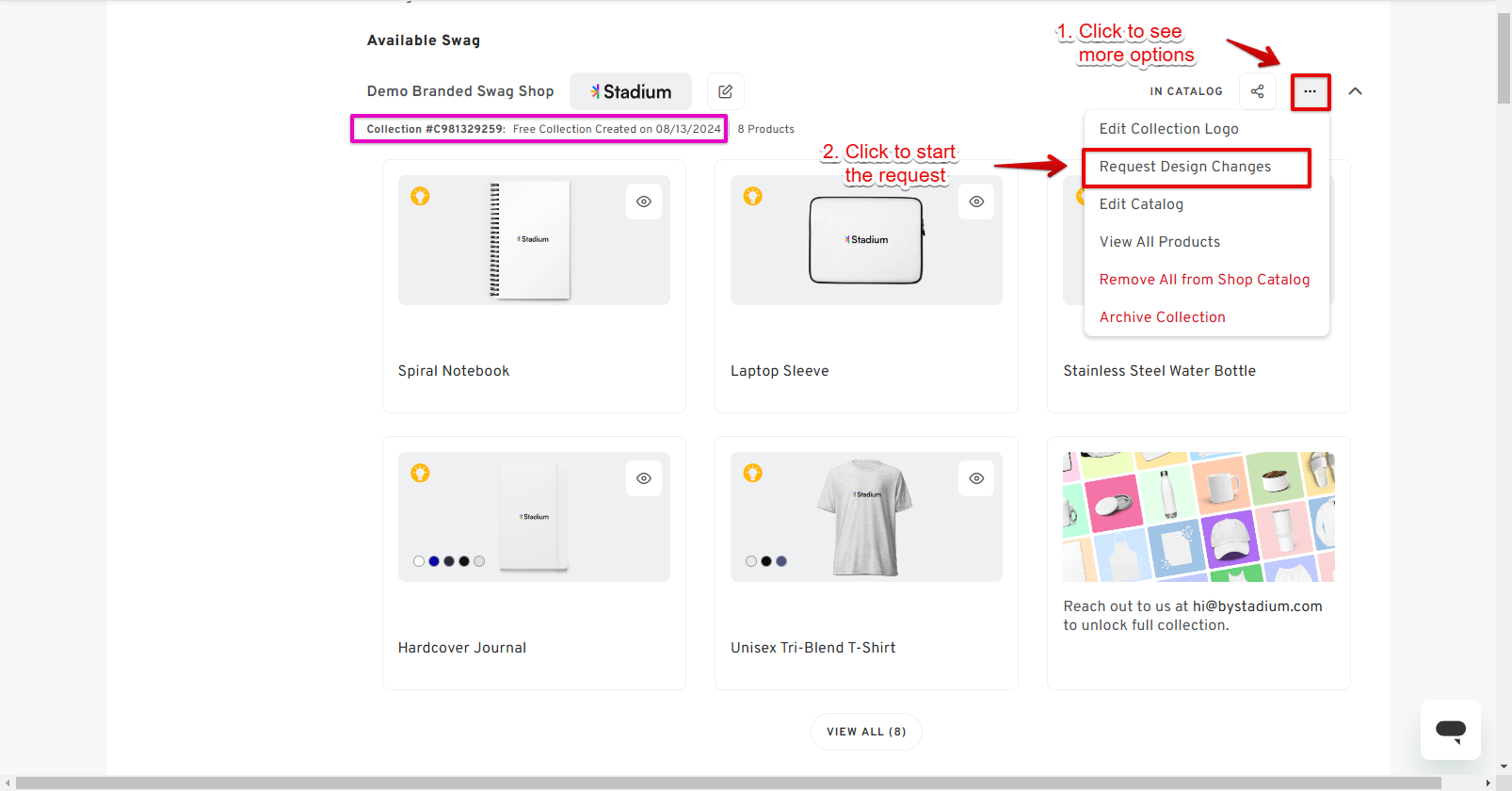The height and width of the screenshot is (791, 1512).
Task: Open Stainless Steel Water Bottle title
Action: pos(1159,371)
